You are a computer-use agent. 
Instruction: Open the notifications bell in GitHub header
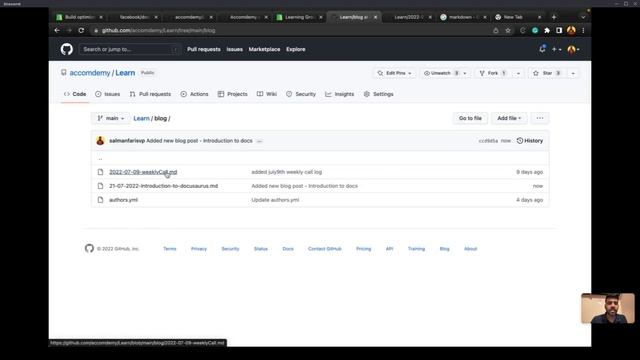coord(542,49)
